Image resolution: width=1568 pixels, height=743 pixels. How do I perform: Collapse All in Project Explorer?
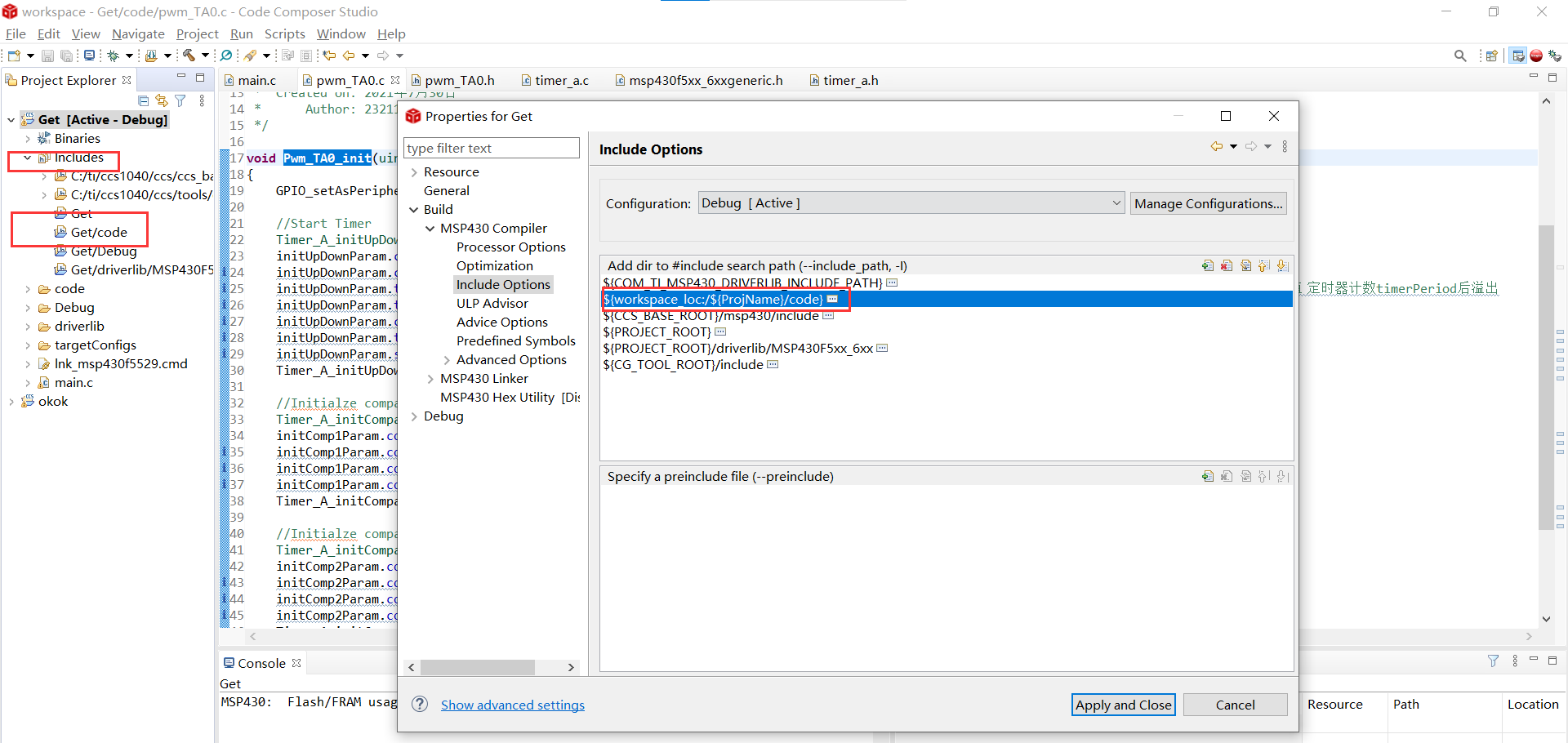[143, 100]
